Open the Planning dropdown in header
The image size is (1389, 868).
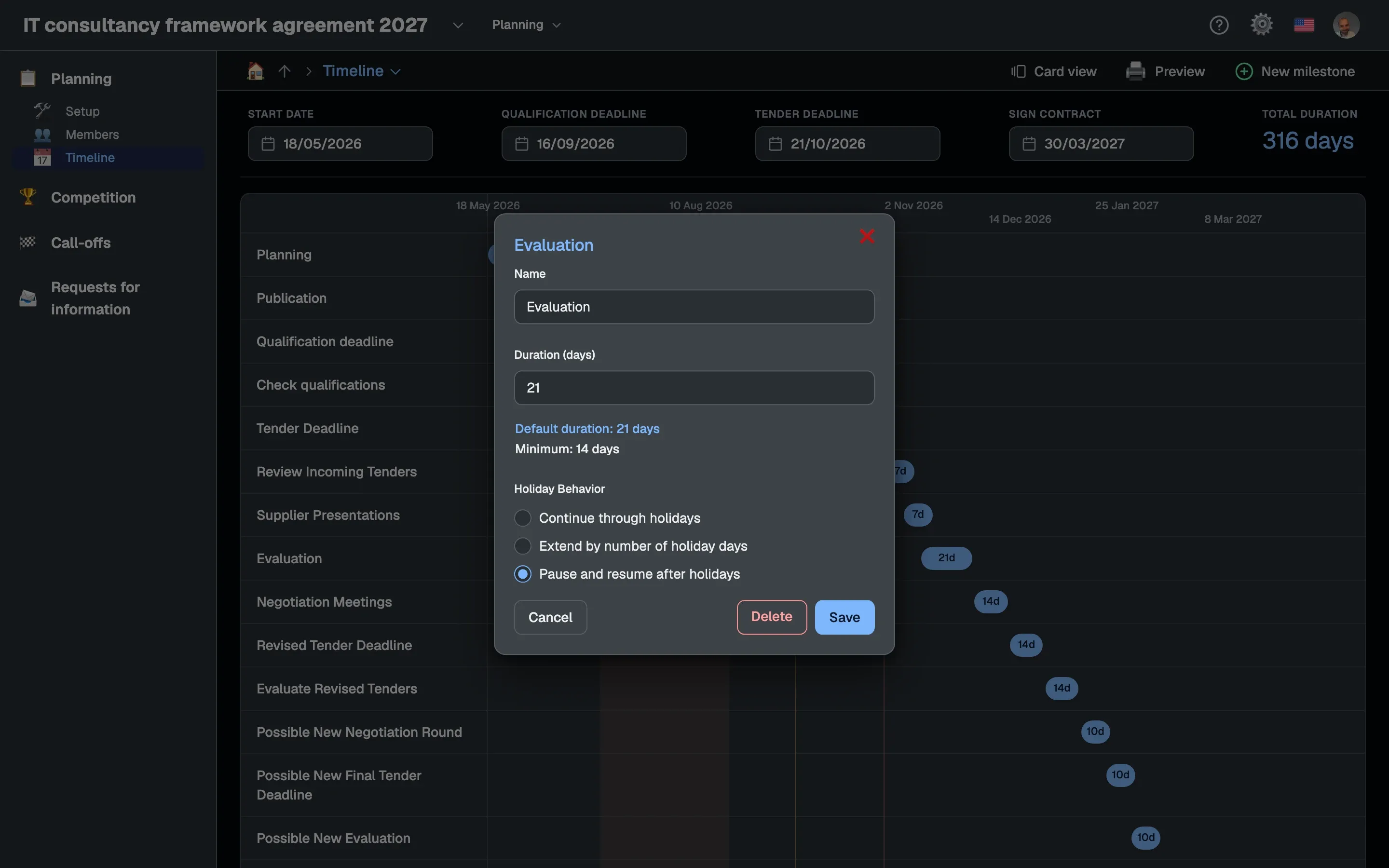[x=526, y=25]
